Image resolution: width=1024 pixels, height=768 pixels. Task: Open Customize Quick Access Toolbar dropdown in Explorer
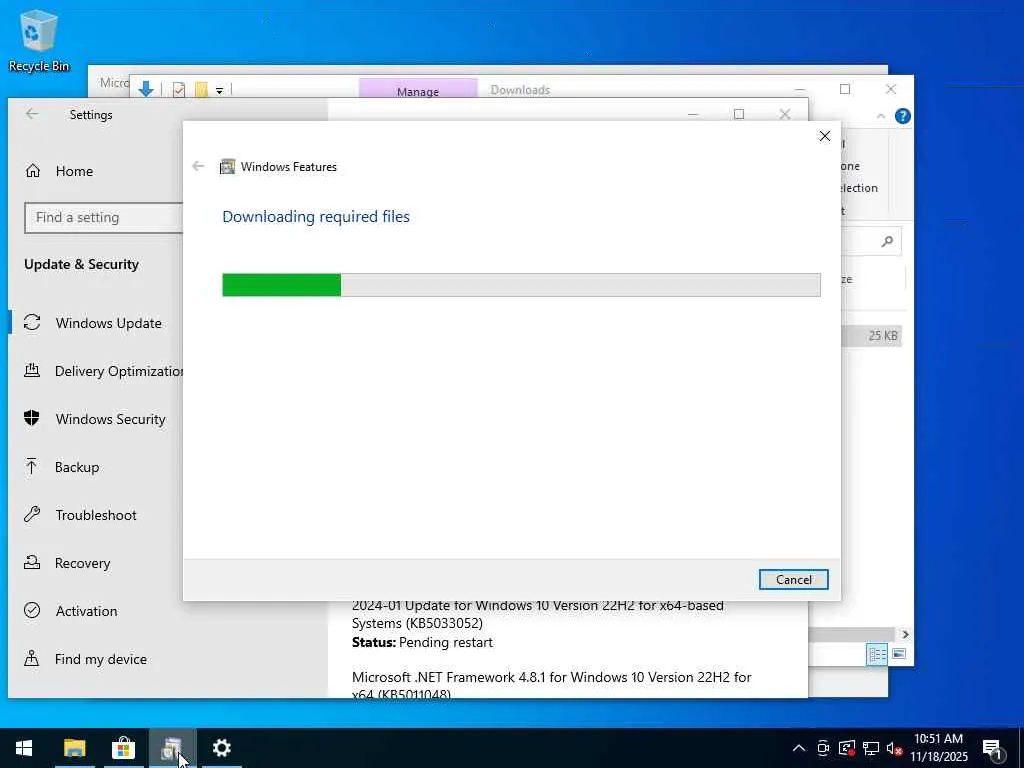pyautogui.click(x=219, y=91)
